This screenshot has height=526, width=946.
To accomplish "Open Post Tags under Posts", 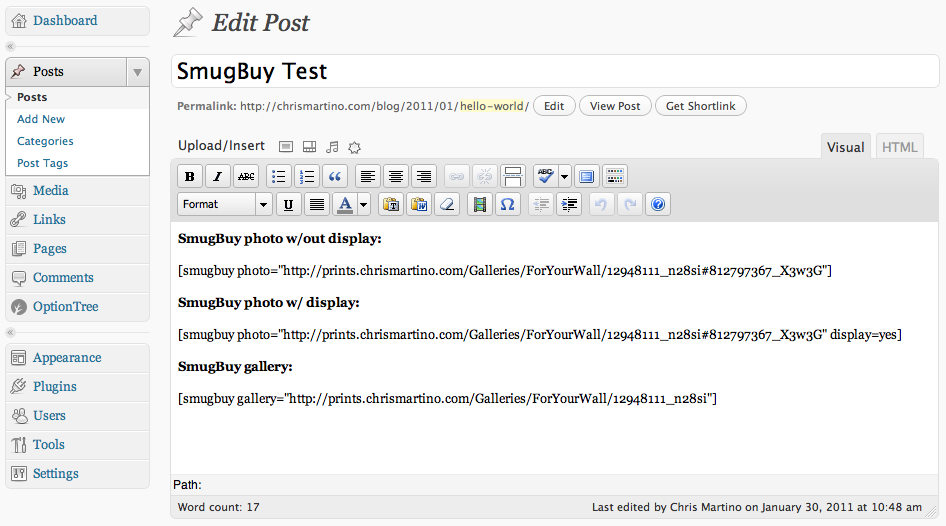I will click(42, 163).
